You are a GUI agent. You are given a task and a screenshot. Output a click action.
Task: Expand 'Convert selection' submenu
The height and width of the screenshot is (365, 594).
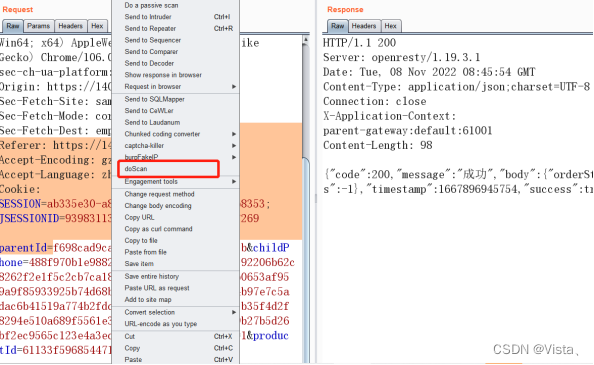176,312
